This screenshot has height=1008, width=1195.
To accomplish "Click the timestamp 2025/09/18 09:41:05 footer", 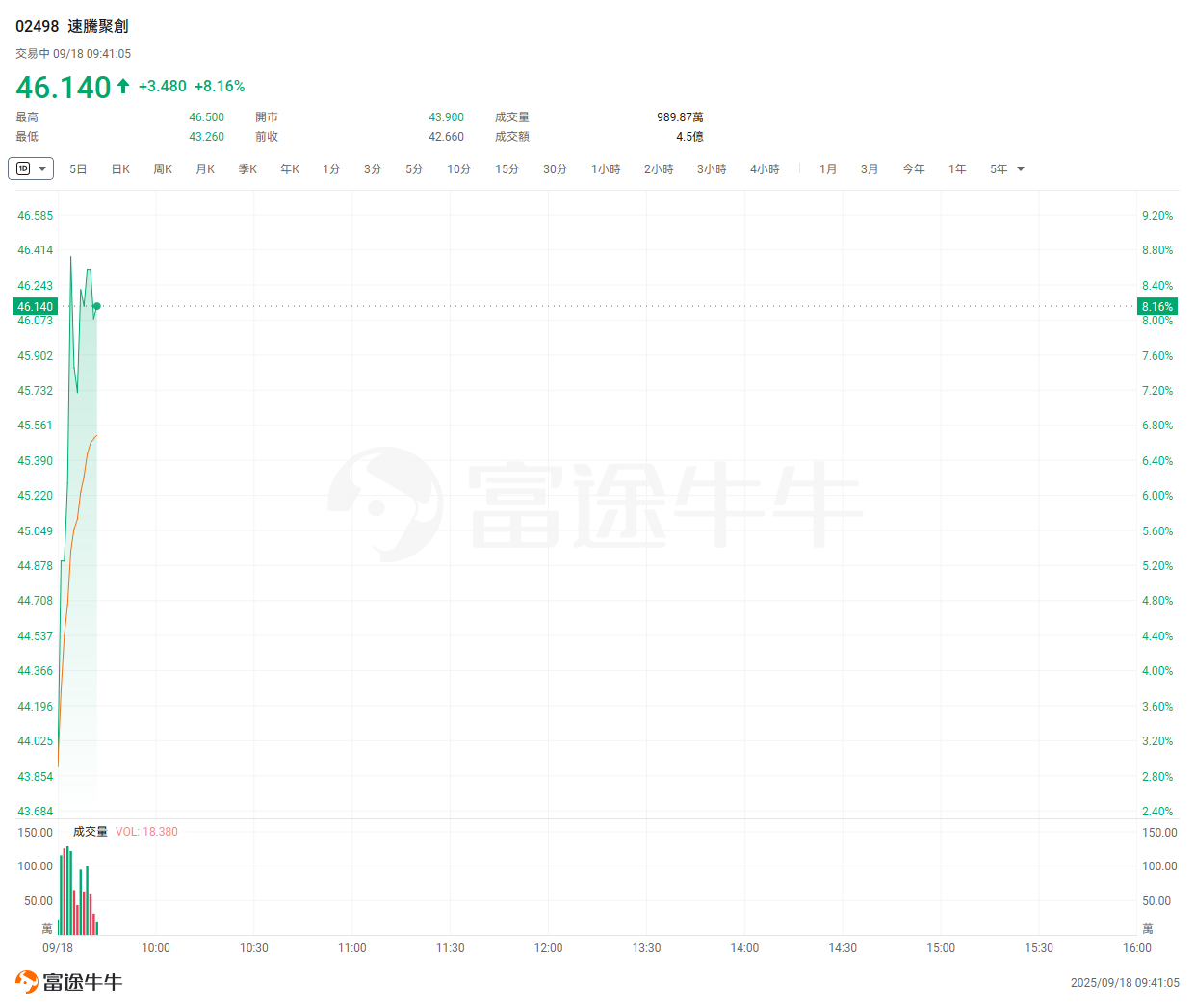I will click(x=1125, y=983).
